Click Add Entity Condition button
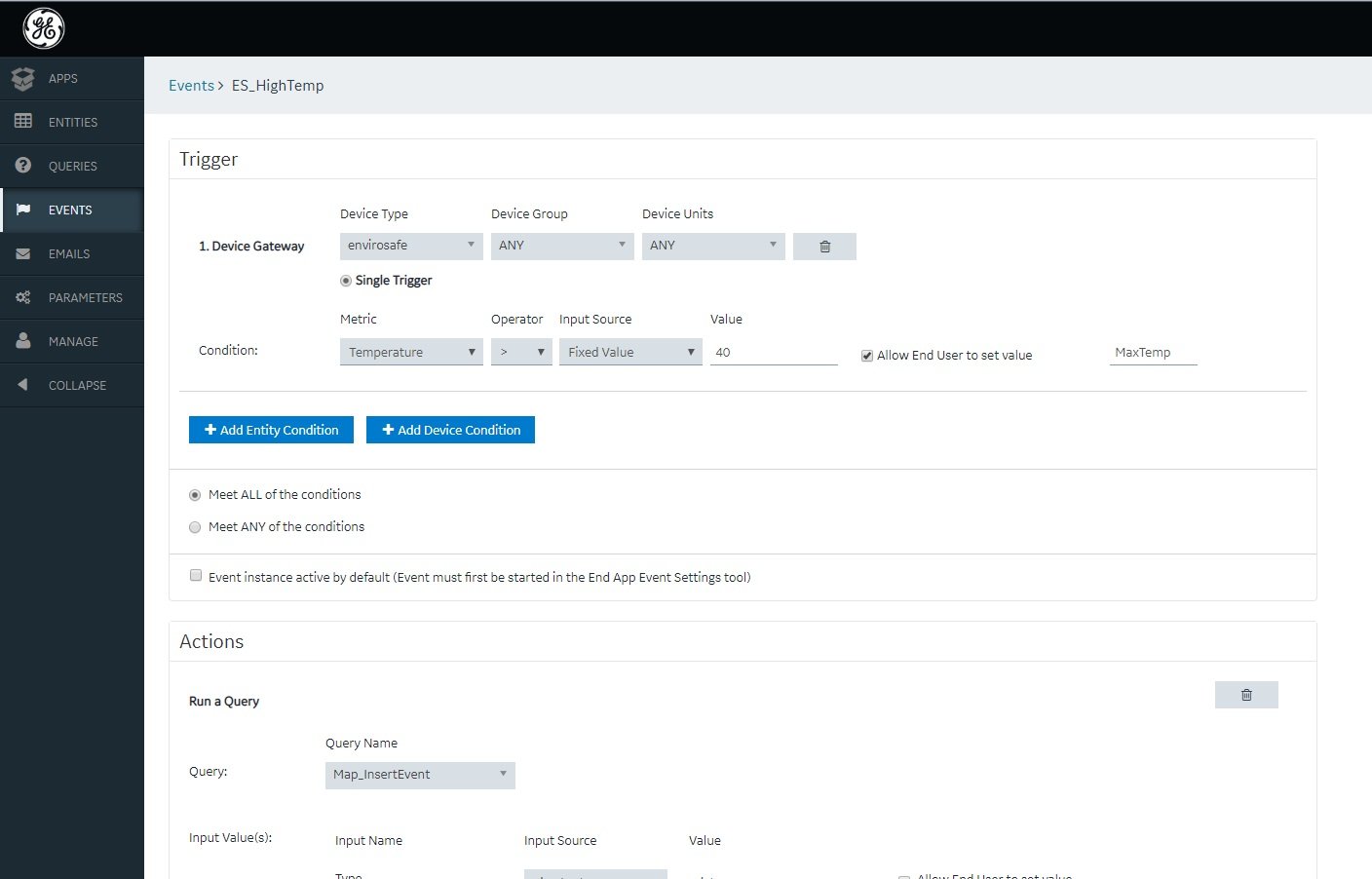The image size is (1372, 879). click(x=271, y=430)
